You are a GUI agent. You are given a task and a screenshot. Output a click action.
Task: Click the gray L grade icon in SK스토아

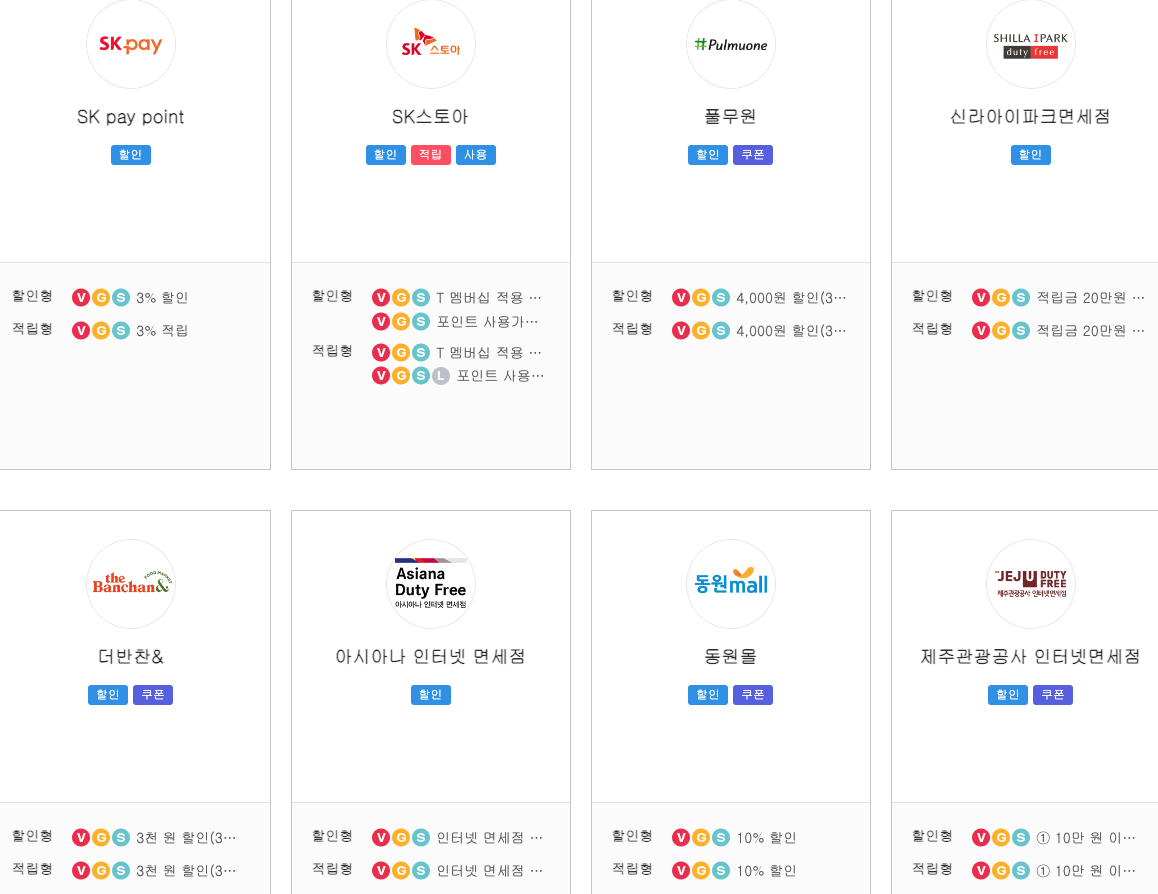441,376
